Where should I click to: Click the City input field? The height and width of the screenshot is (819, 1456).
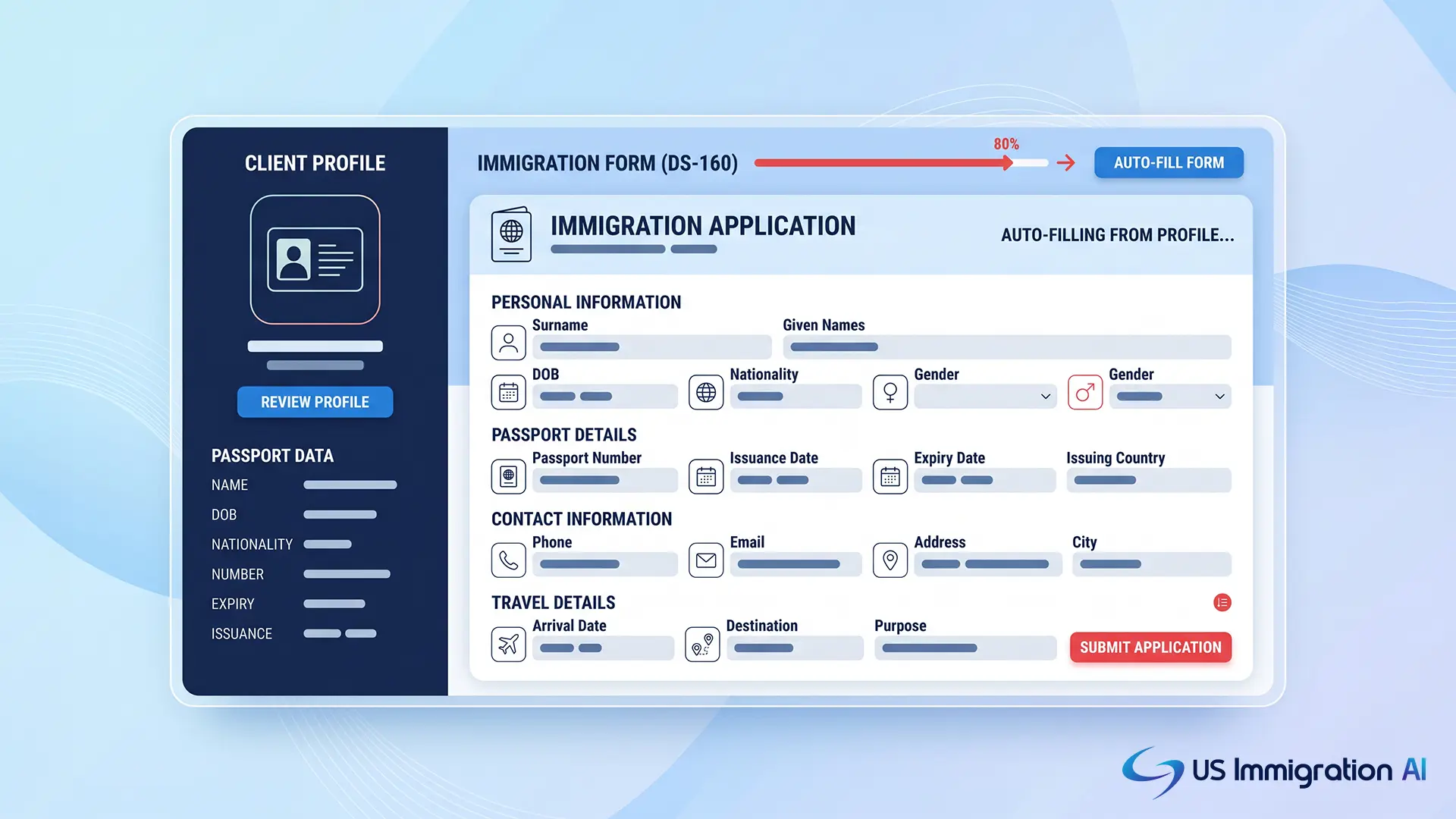tap(1152, 564)
